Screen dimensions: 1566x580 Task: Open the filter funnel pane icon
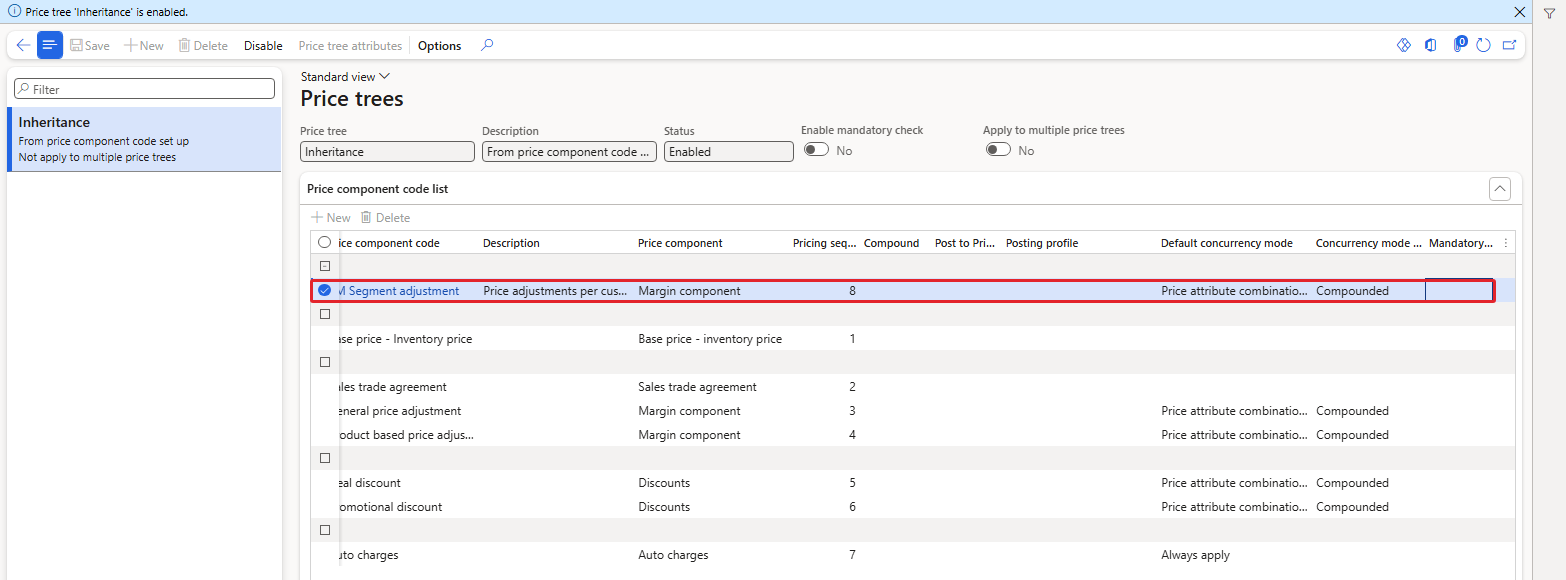tap(1549, 13)
